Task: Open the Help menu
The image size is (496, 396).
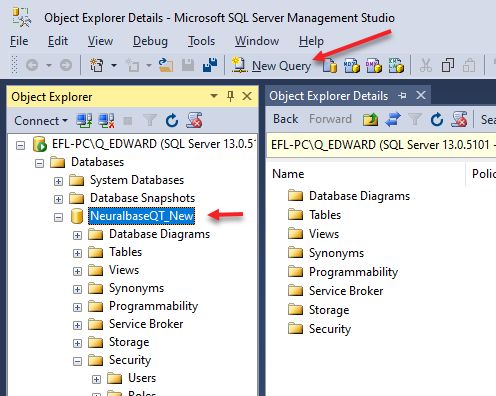Action: point(311,41)
